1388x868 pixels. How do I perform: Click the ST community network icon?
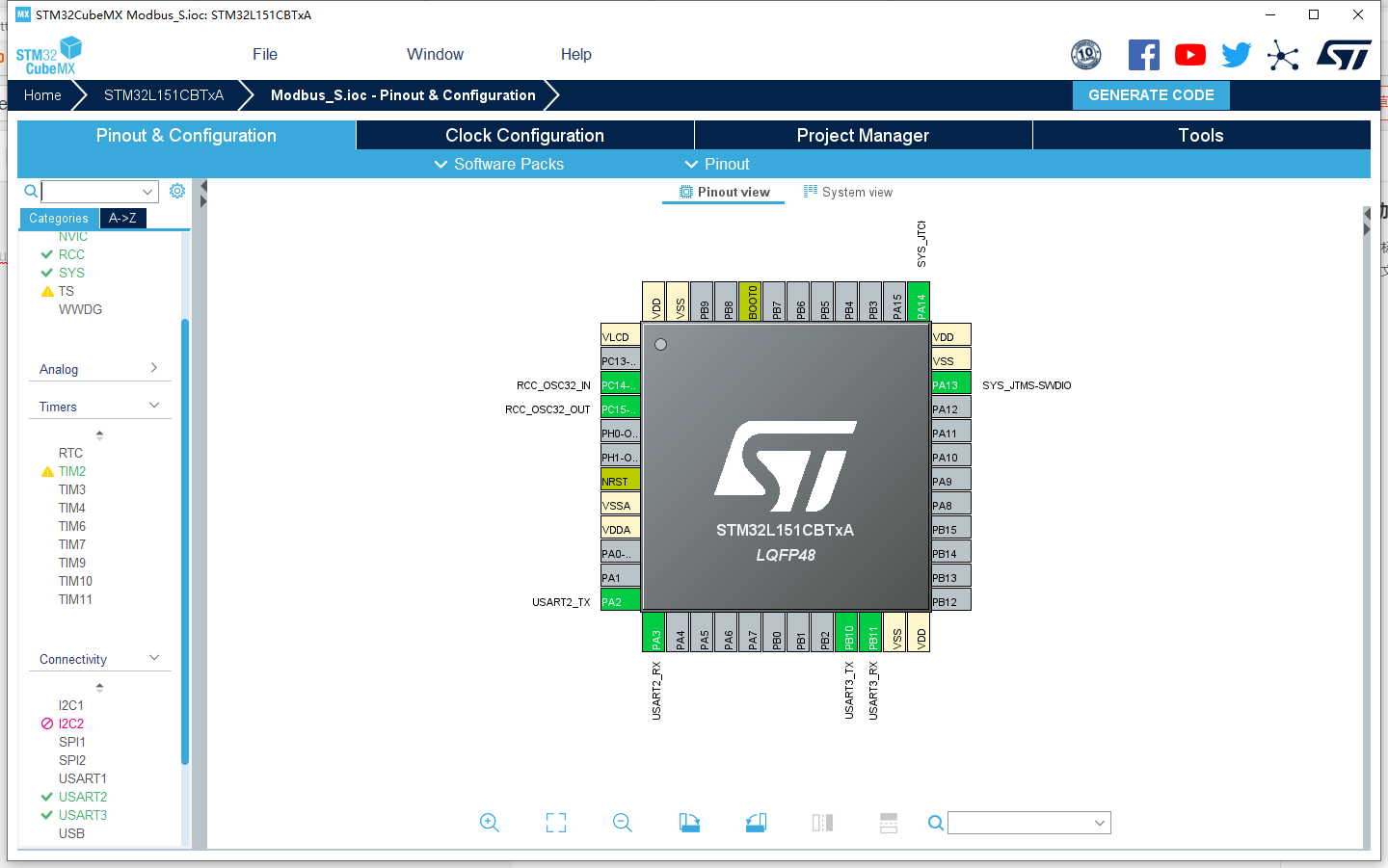tap(1283, 55)
